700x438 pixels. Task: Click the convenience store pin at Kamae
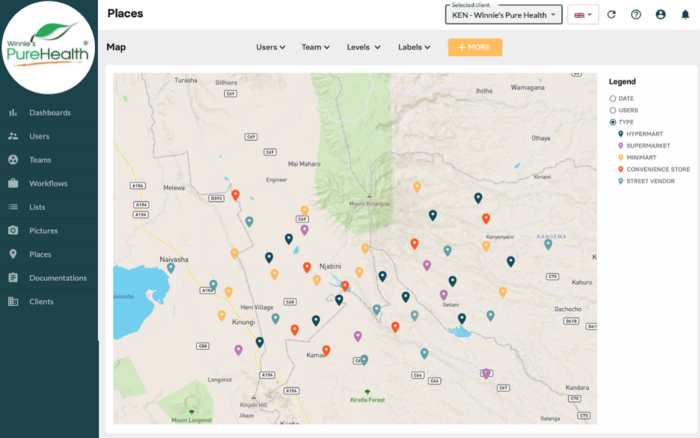[326, 350]
